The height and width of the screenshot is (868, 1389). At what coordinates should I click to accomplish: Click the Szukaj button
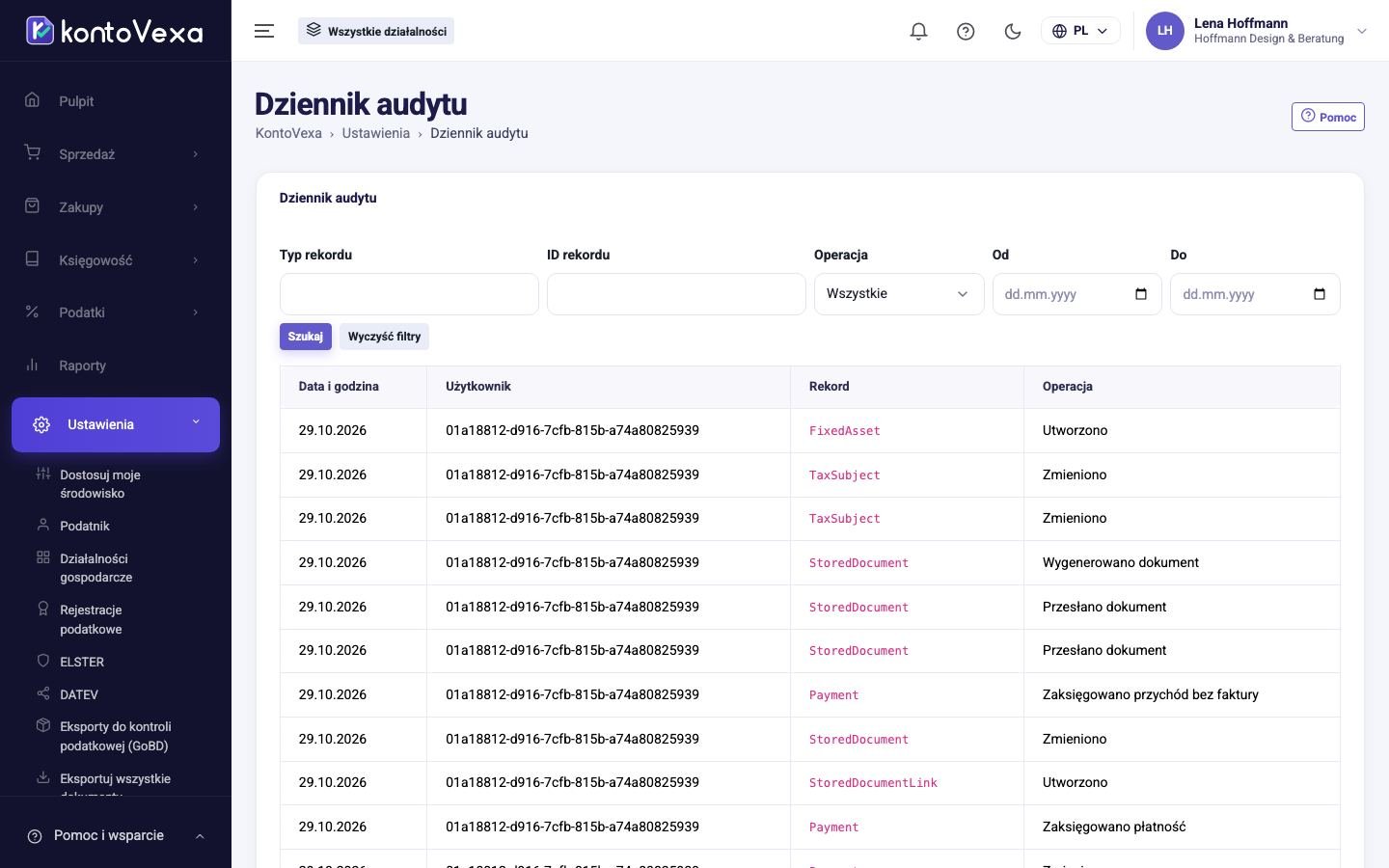(305, 337)
